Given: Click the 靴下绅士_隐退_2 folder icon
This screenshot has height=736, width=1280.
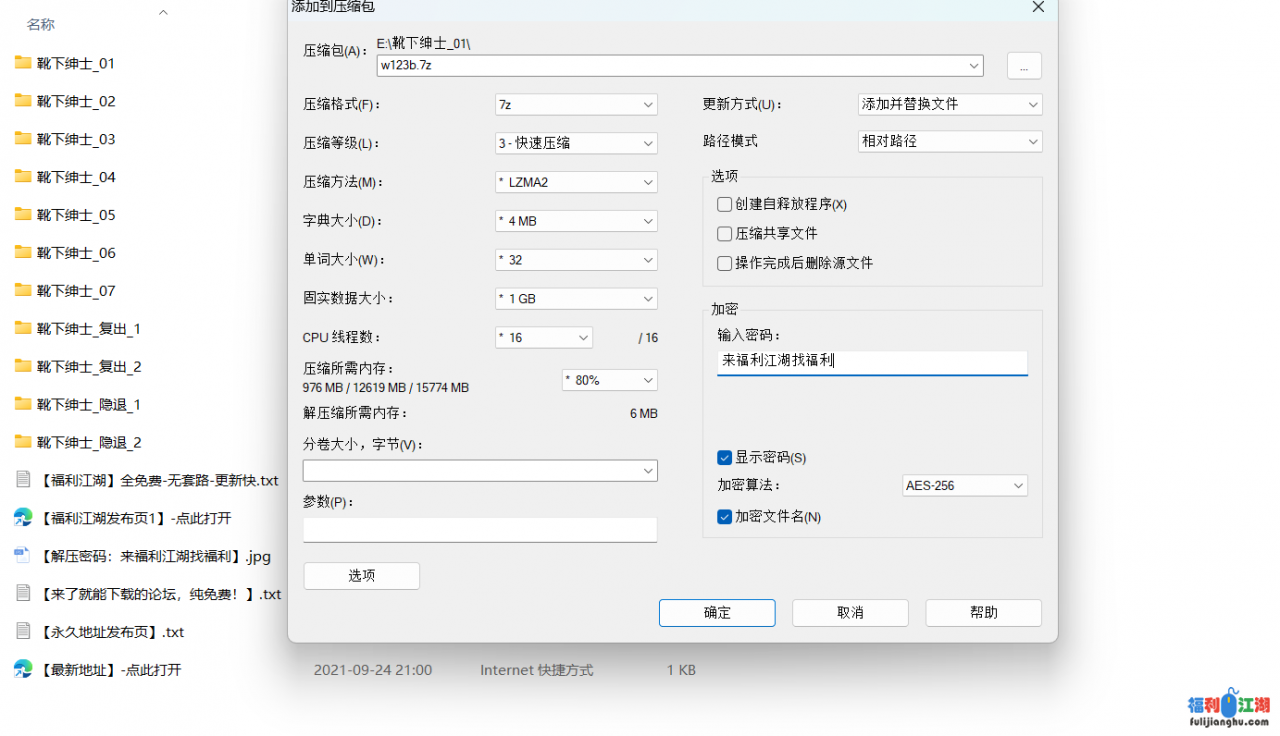Looking at the screenshot, I should point(23,442).
